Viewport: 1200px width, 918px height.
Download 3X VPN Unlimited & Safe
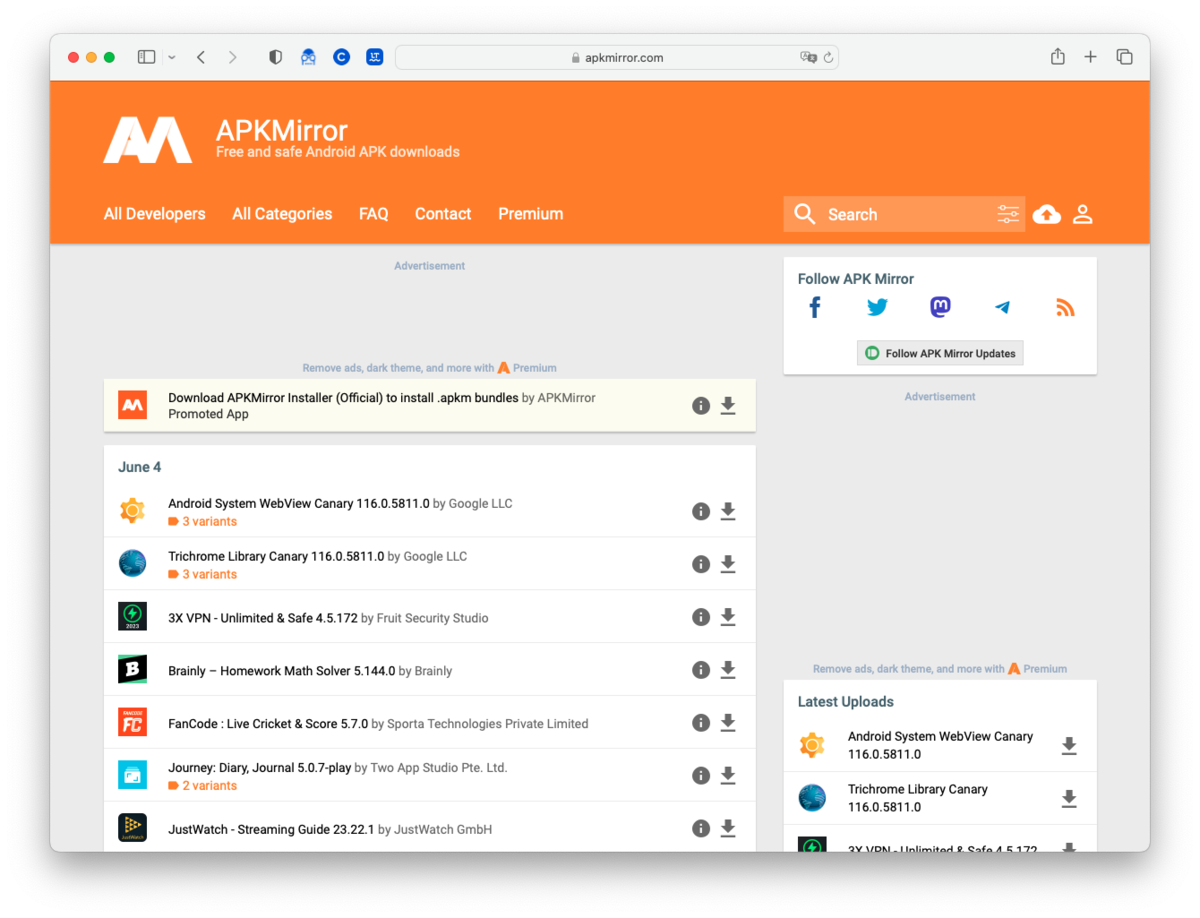pyautogui.click(x=728, y=617)
